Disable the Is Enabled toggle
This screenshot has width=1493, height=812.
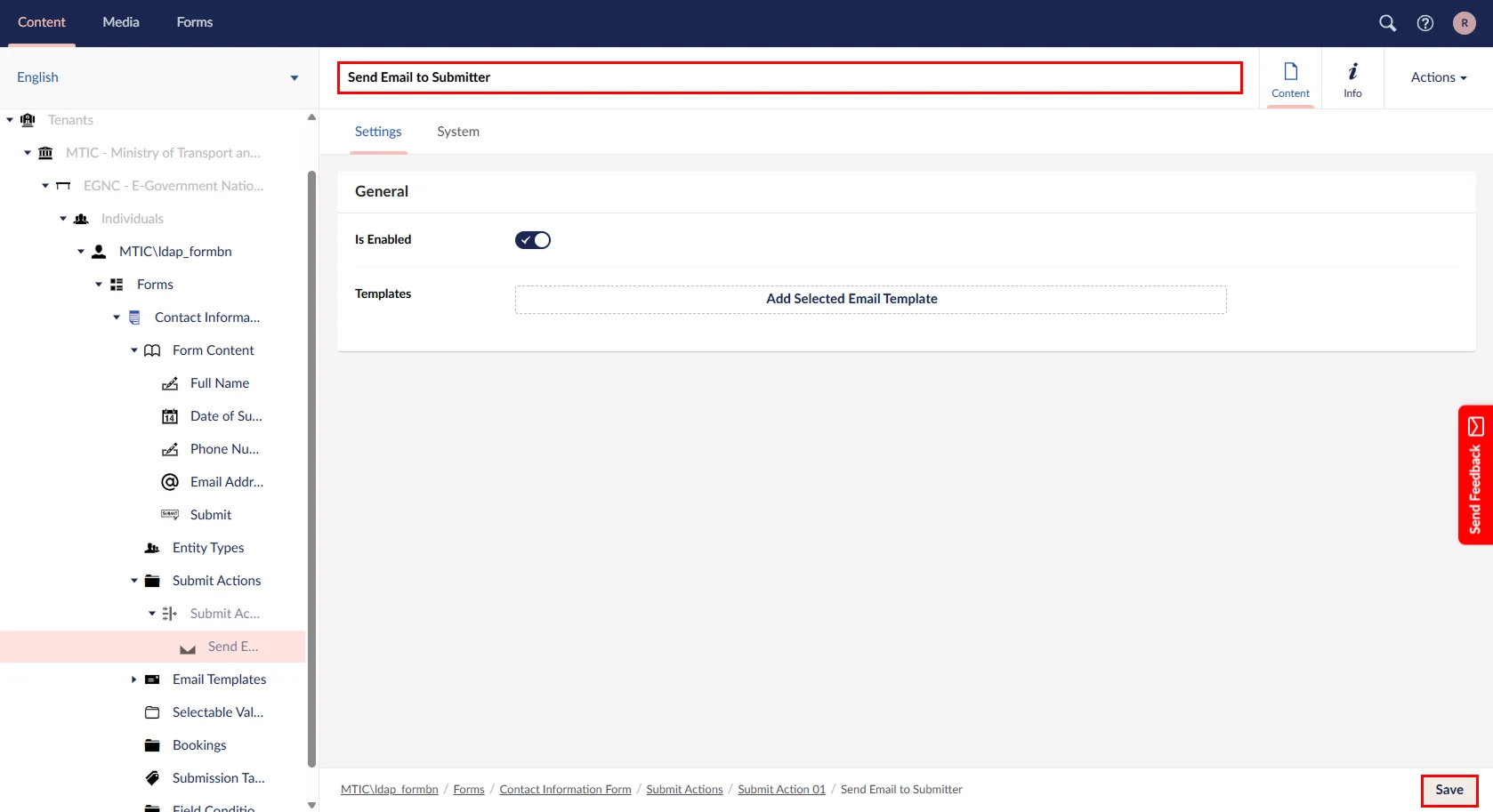click(x=533, y=240)
